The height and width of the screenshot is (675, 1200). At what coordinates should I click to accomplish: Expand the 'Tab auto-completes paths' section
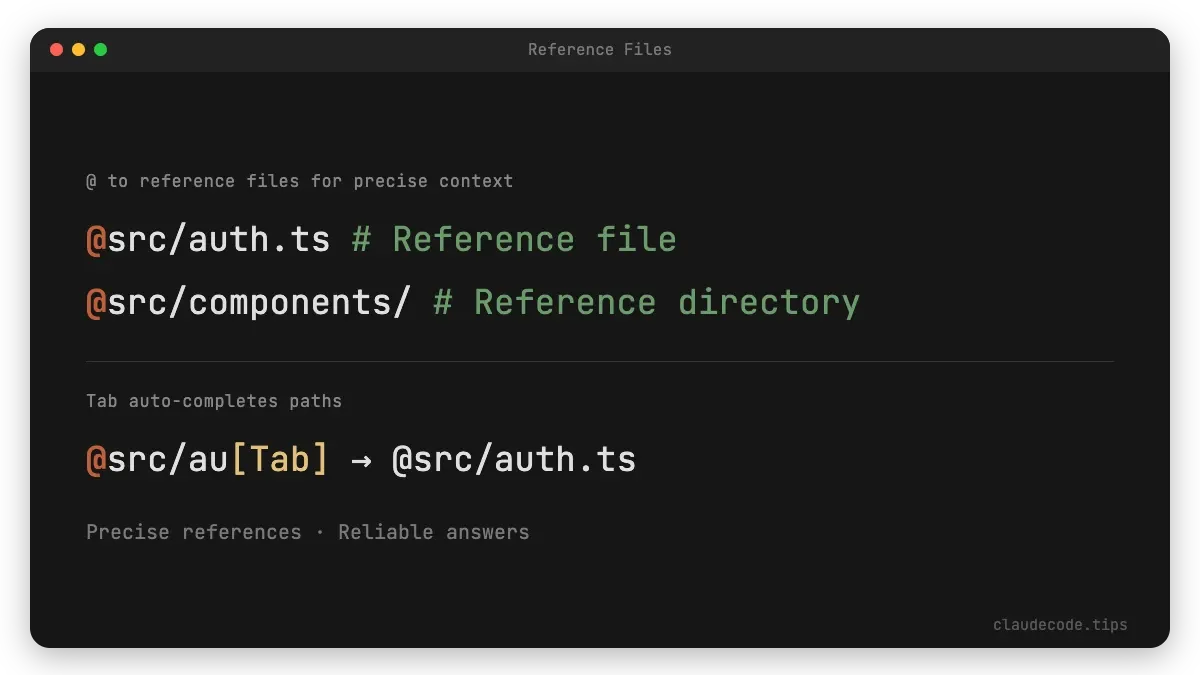point(214,400)
